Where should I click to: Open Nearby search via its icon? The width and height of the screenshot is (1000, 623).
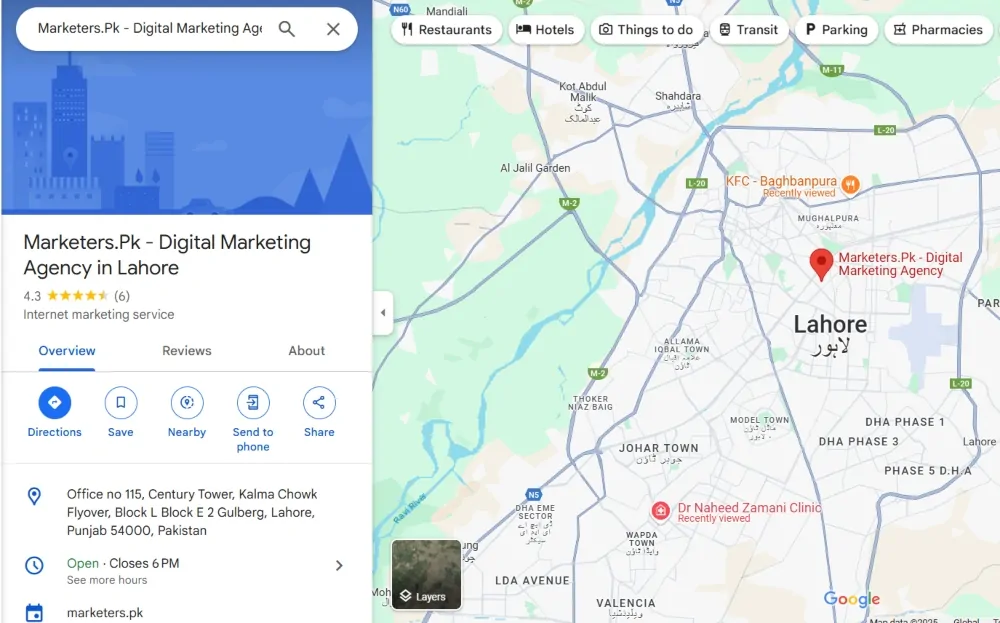pos(186,403)
